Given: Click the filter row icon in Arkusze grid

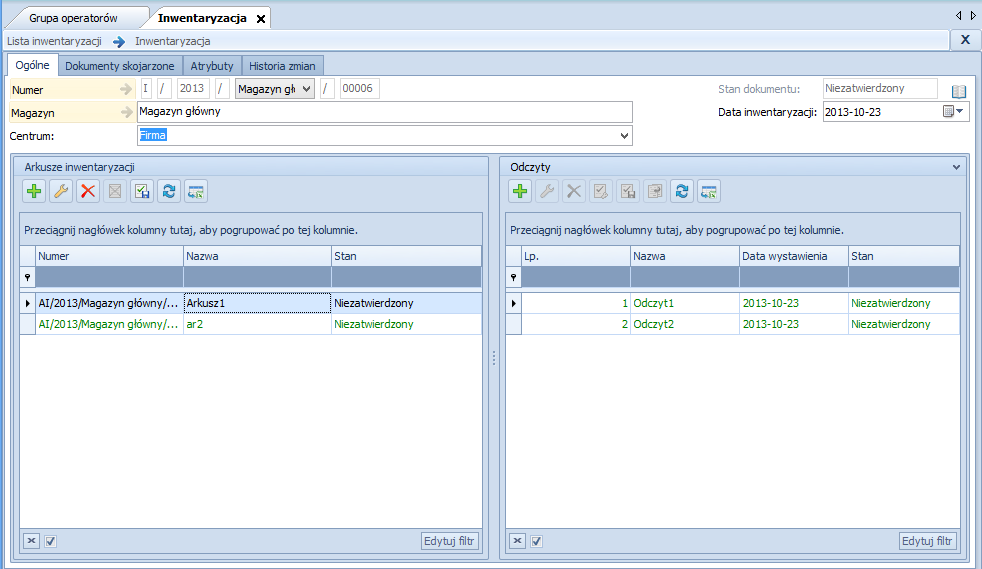Looking at the screenshot, I should click(28, 277).
